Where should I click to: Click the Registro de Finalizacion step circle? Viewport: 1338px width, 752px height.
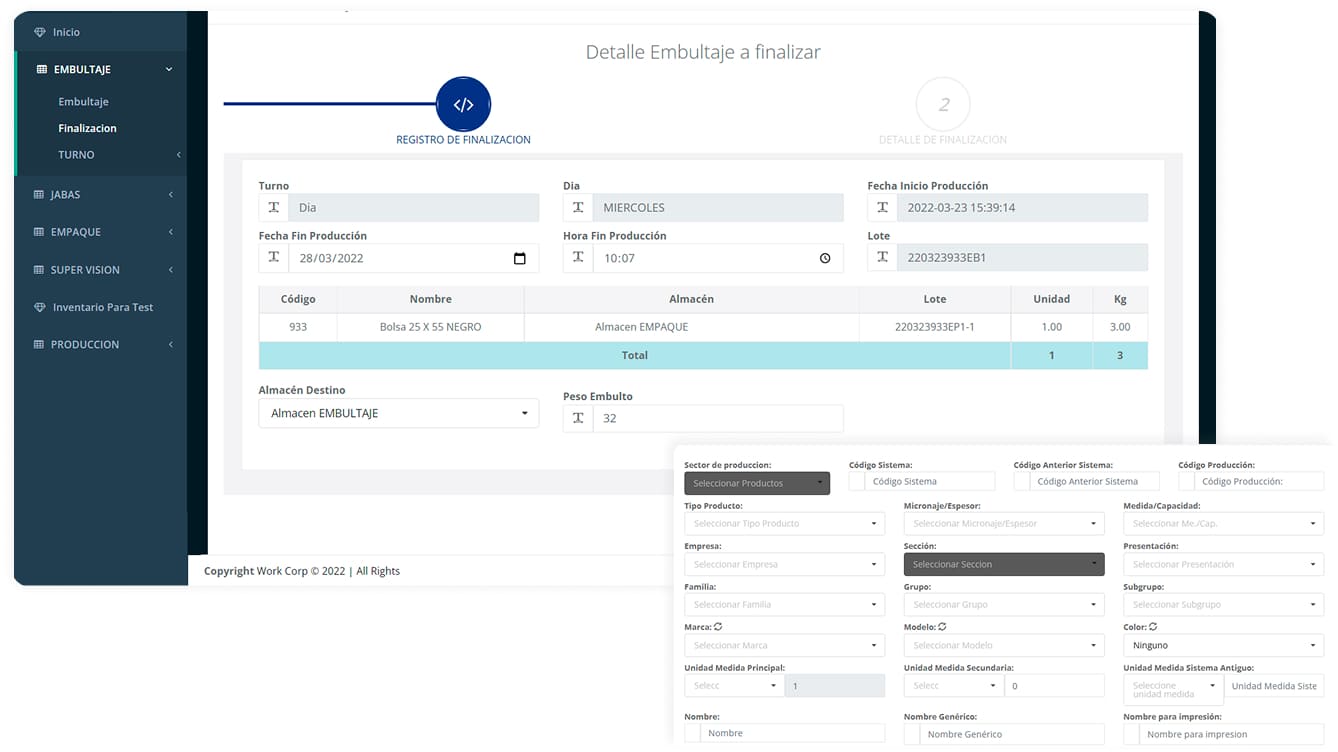tap(463, 105)
